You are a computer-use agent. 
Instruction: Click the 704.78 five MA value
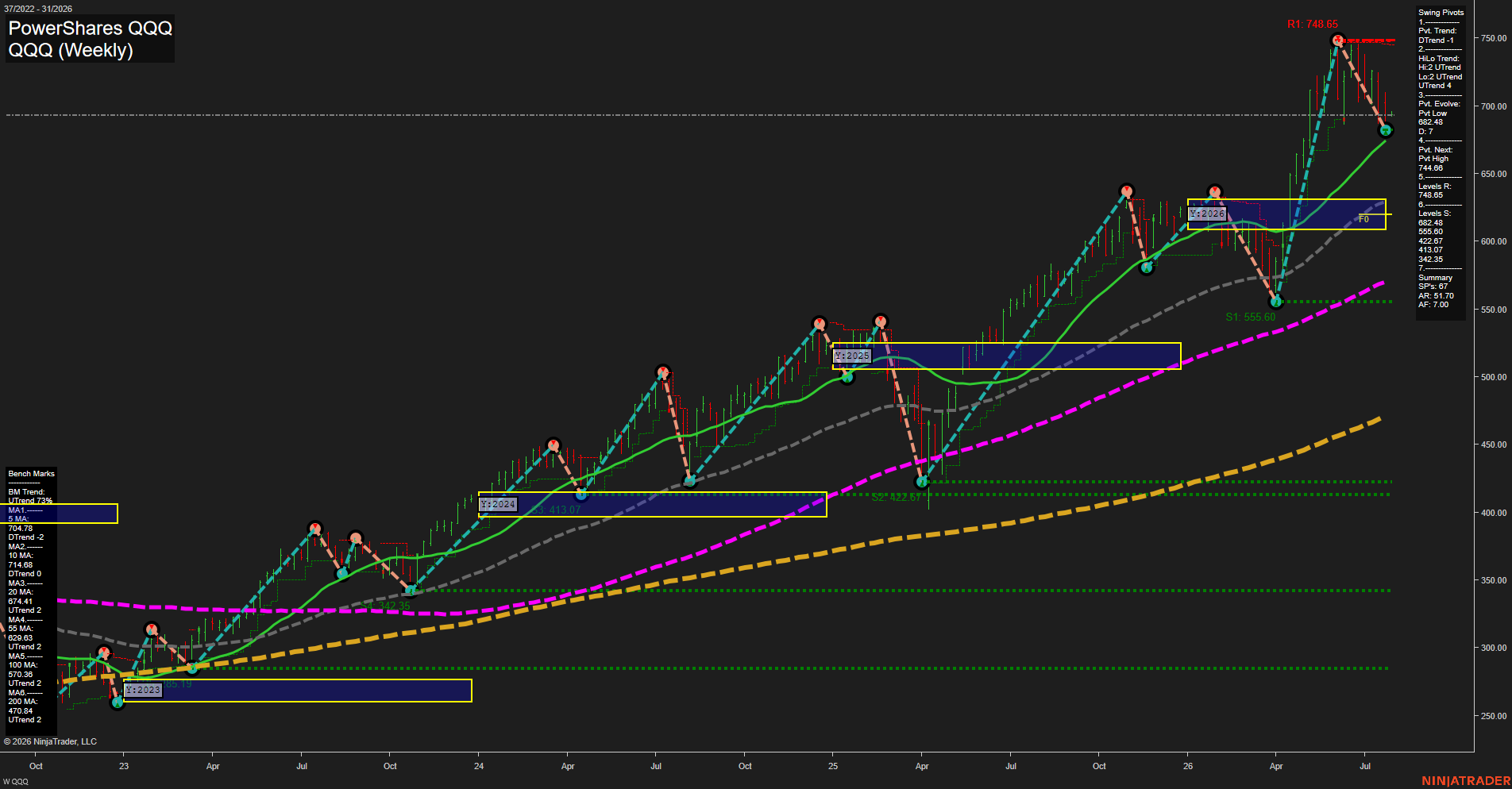click(21, 529)
